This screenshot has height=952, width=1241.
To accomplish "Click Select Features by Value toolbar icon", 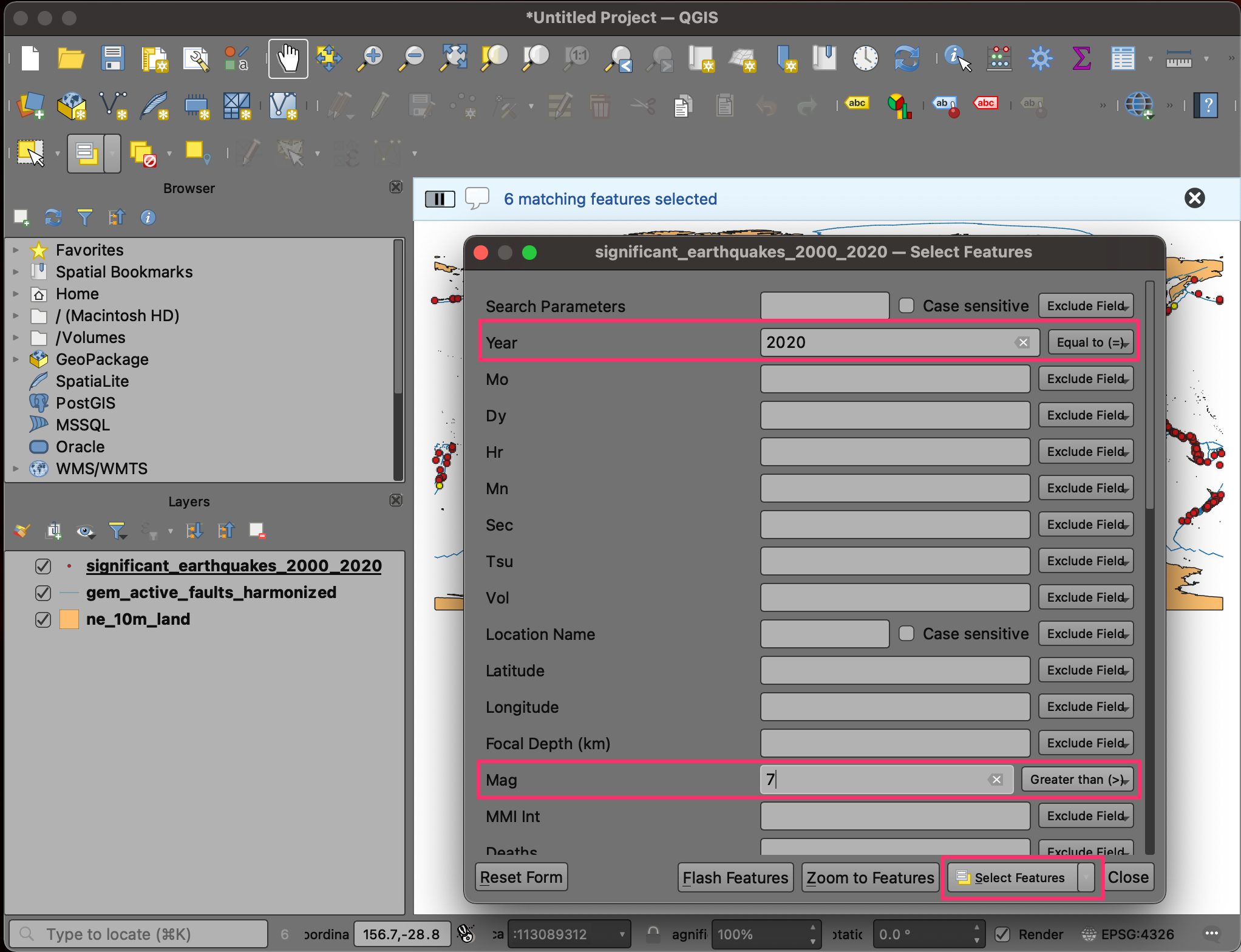I will click(x=87, y=153).
